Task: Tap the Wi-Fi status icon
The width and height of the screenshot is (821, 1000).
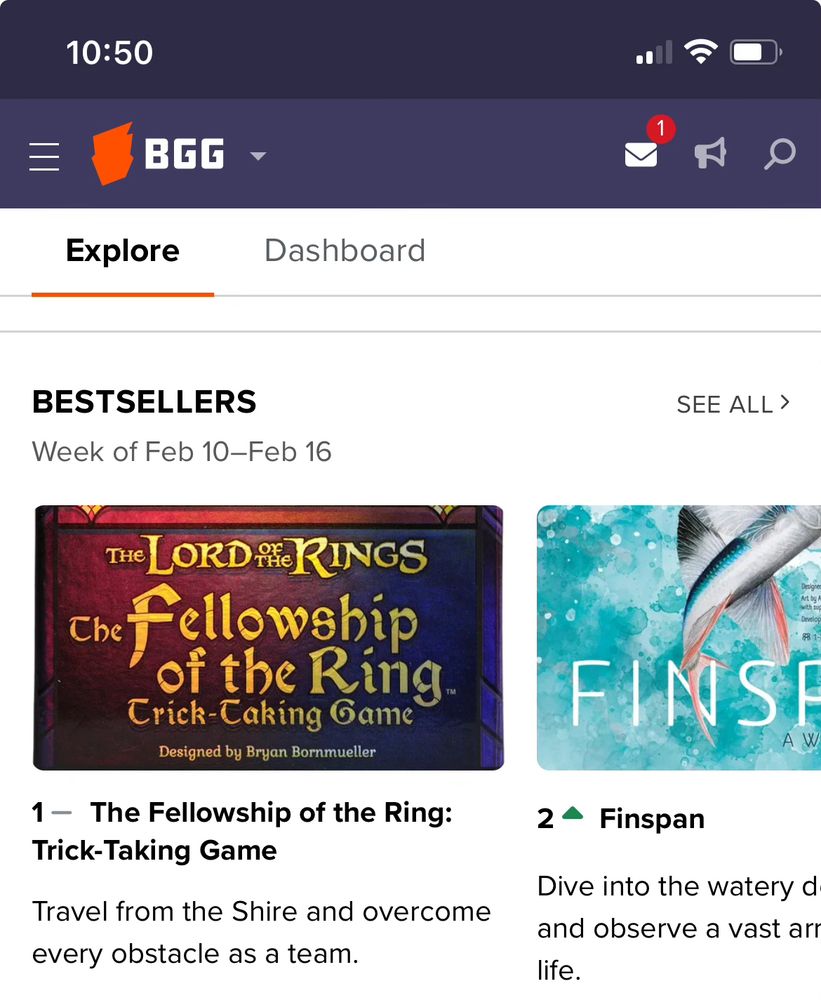Action: coord(701,51)
